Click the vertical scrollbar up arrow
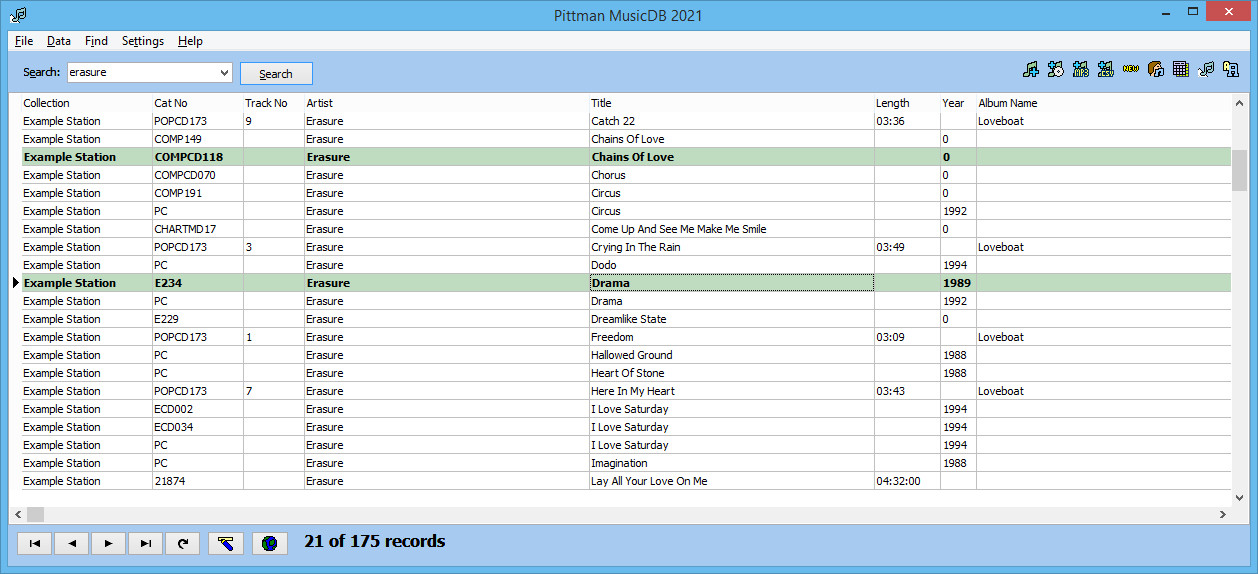The height and width of the screenshot is (574, 1258). pos(1240,103)
